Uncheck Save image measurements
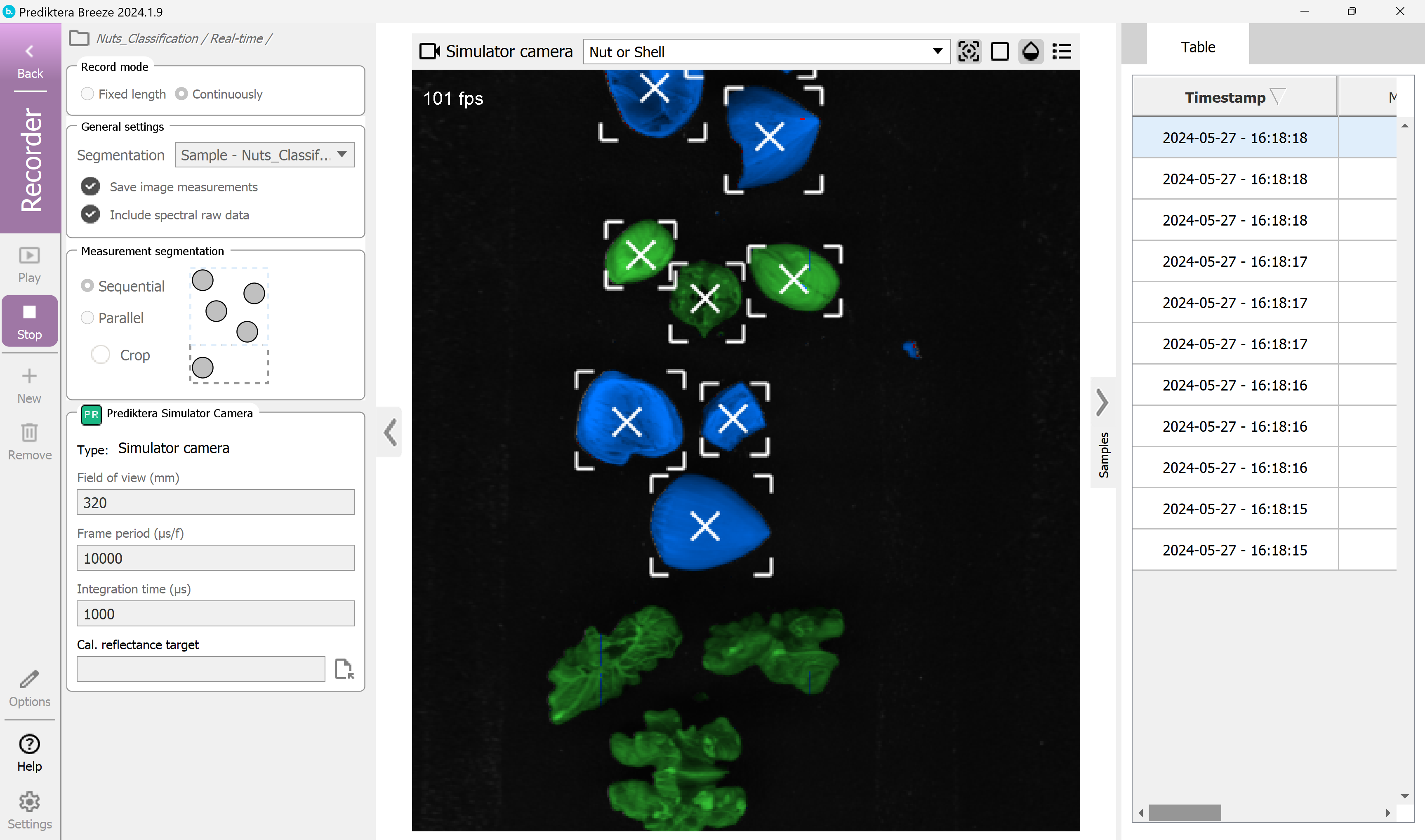This screenshot has height=840, width=1425. pyautogui.click(x=90, y=186)
